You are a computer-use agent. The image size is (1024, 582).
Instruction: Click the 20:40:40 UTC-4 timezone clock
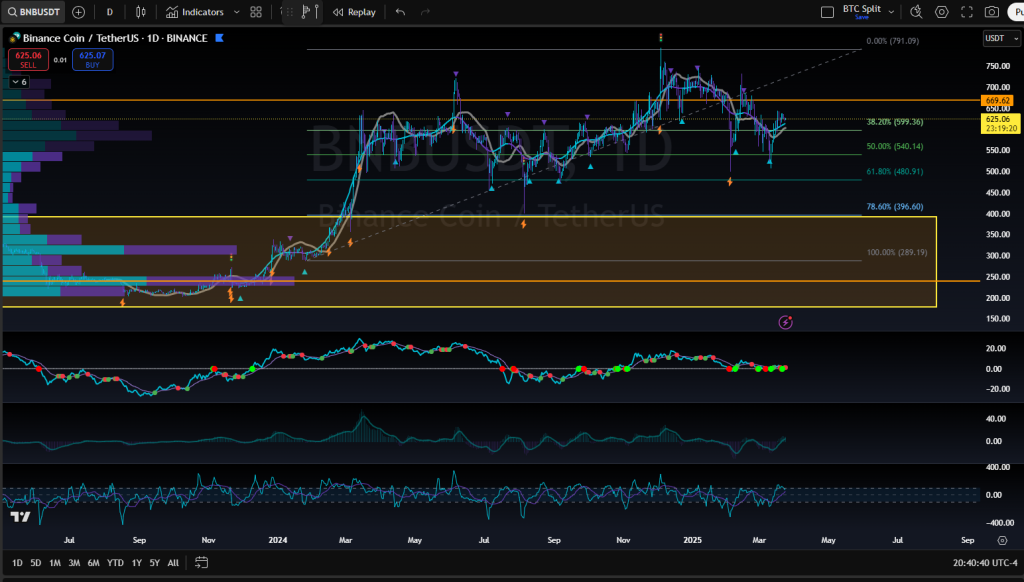pyautogui.click(x=985, y=562)
